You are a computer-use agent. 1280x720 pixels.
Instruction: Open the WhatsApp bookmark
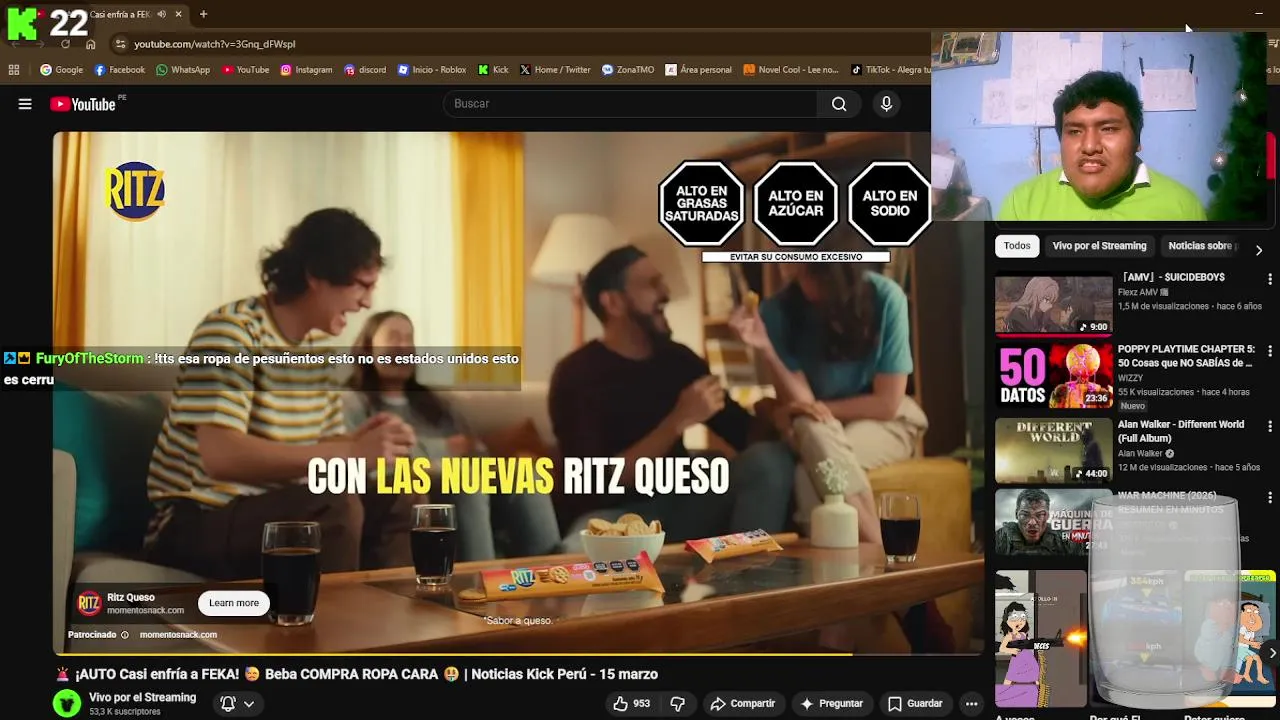(182, 70)
